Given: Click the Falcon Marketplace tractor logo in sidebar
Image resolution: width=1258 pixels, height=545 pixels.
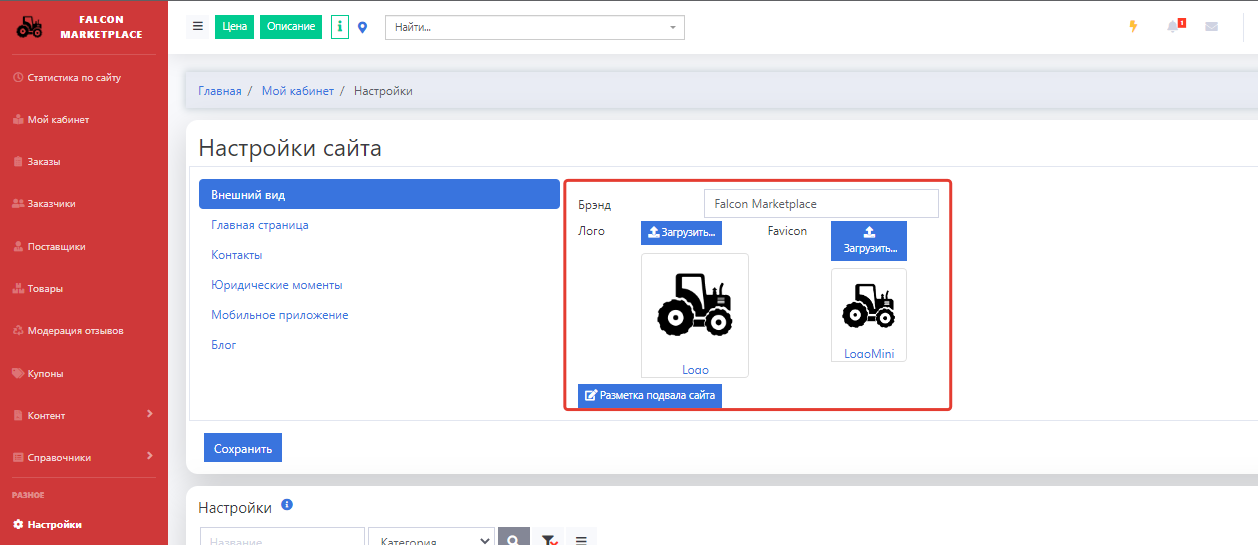Looking at the screenshot, I should (30, 27).
